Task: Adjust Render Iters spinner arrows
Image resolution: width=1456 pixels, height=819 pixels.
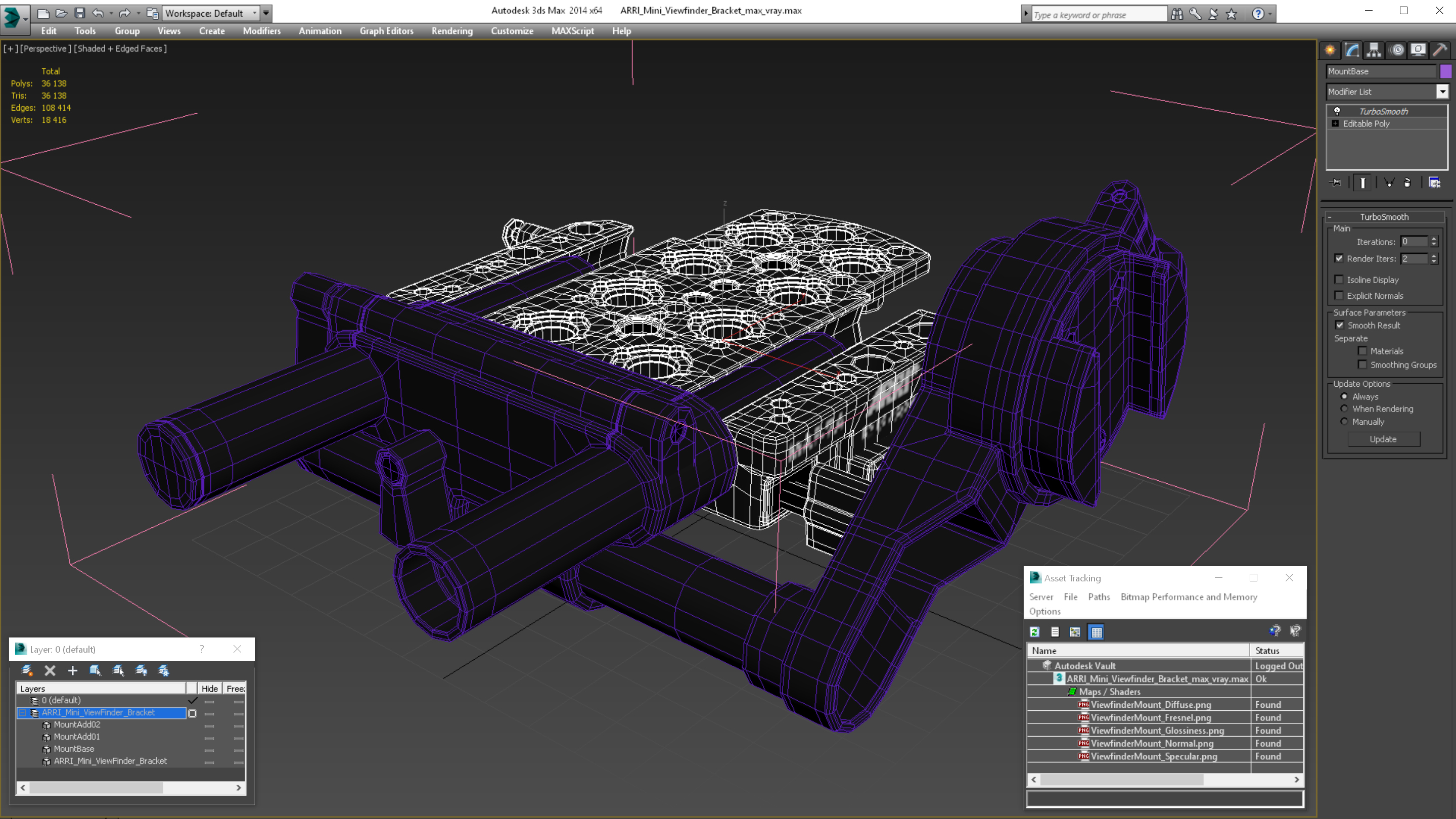Action: (x=1434, y=259)
